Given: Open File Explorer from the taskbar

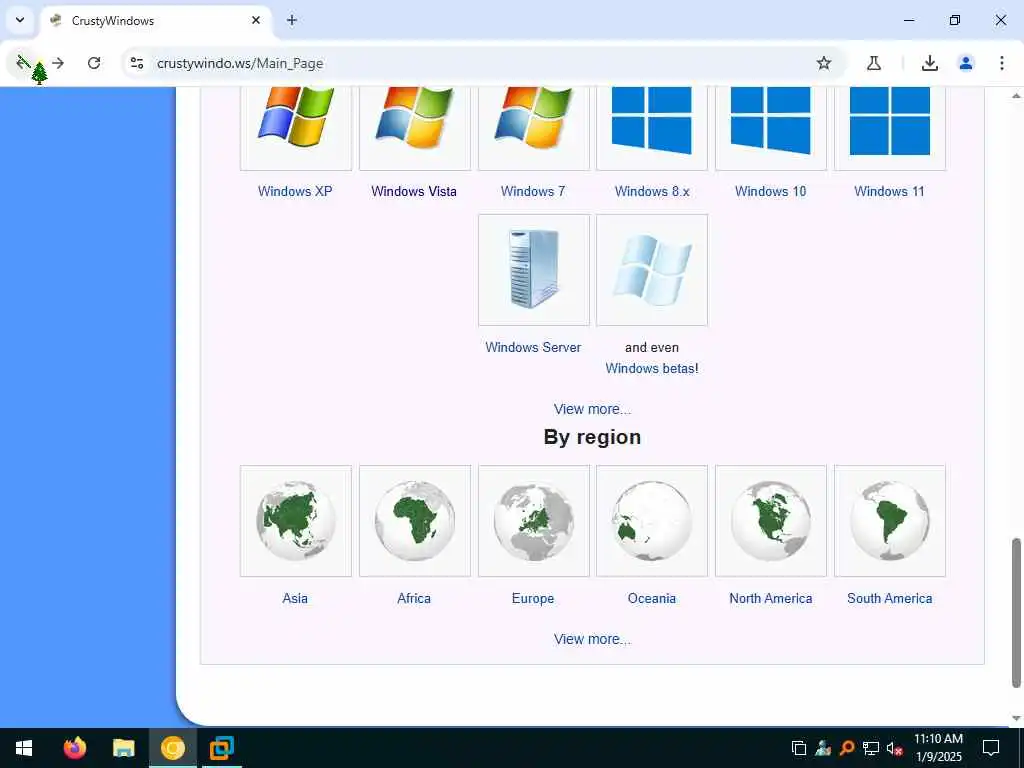Looking at the screenshot, I should click(123, 748).
